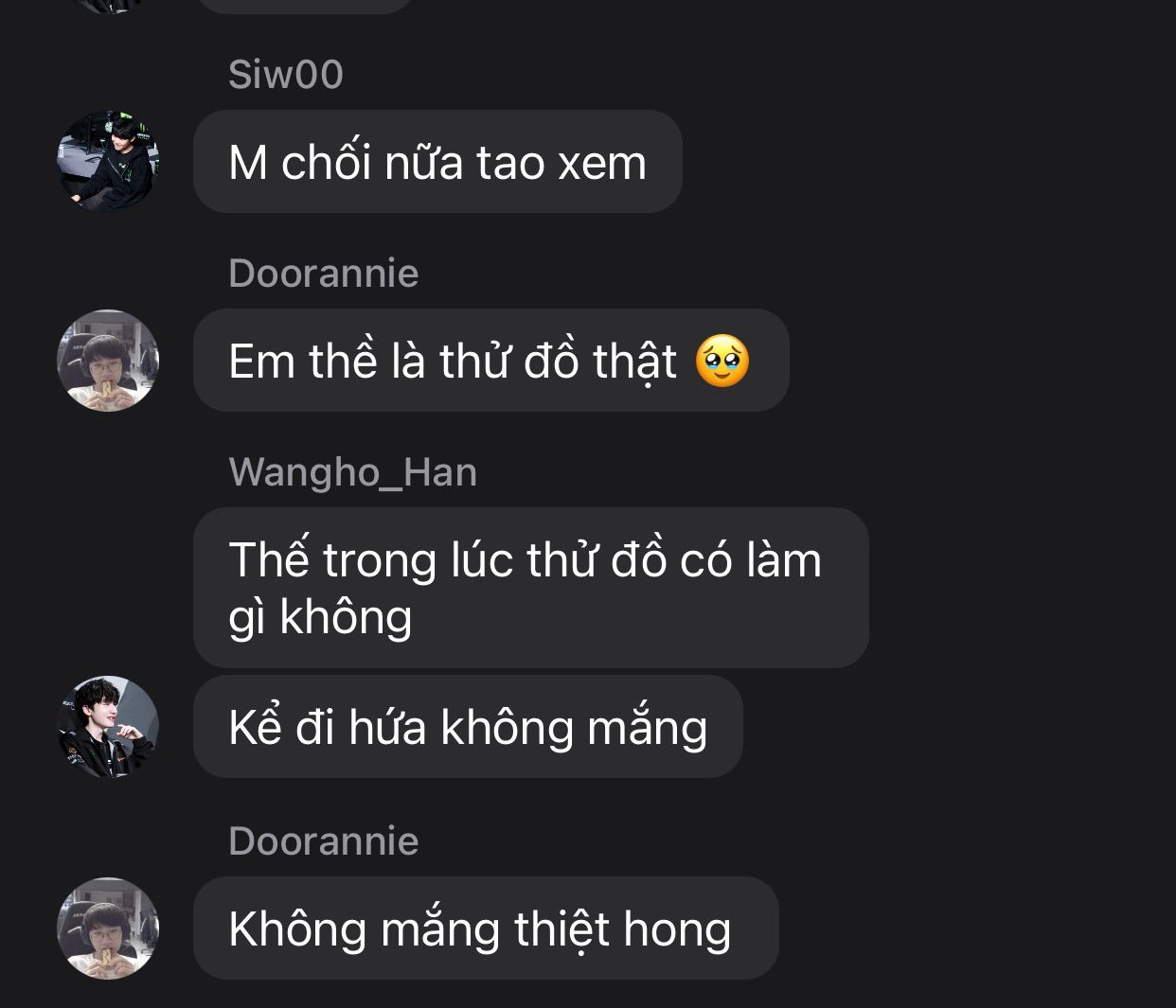
Task: Click 'gì không' on Wangho_Han's second line
Action: coord(321,618)
